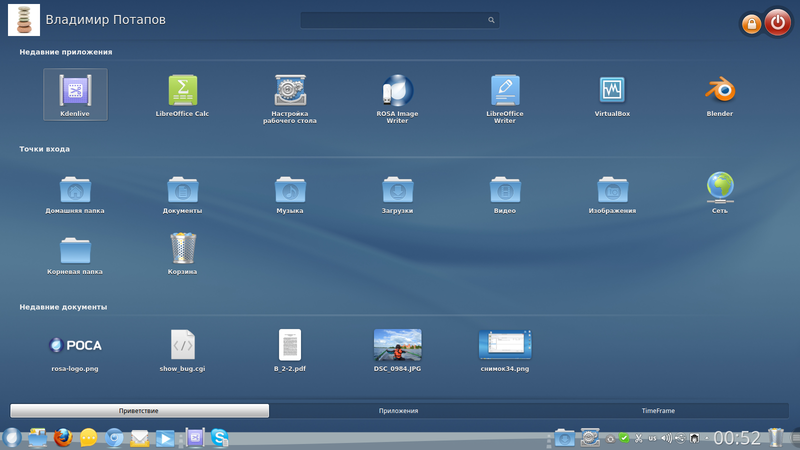Open Kdenlive from recent applications
Viewport: 800px width, 450px height.
tap(75, 95)
